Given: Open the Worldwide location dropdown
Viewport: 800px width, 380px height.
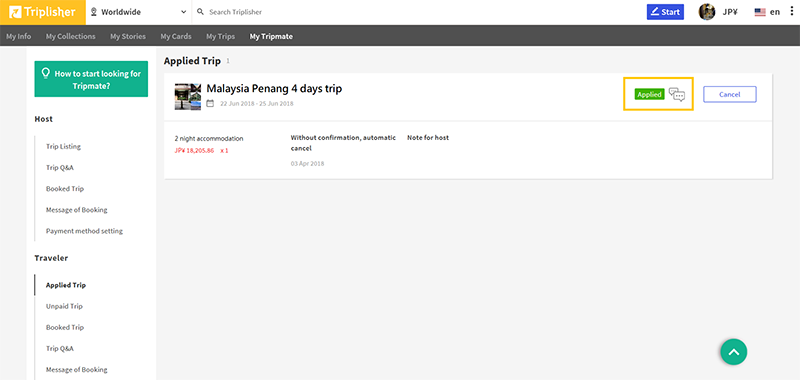Looking at the screenshot, I should coord(139,12).
